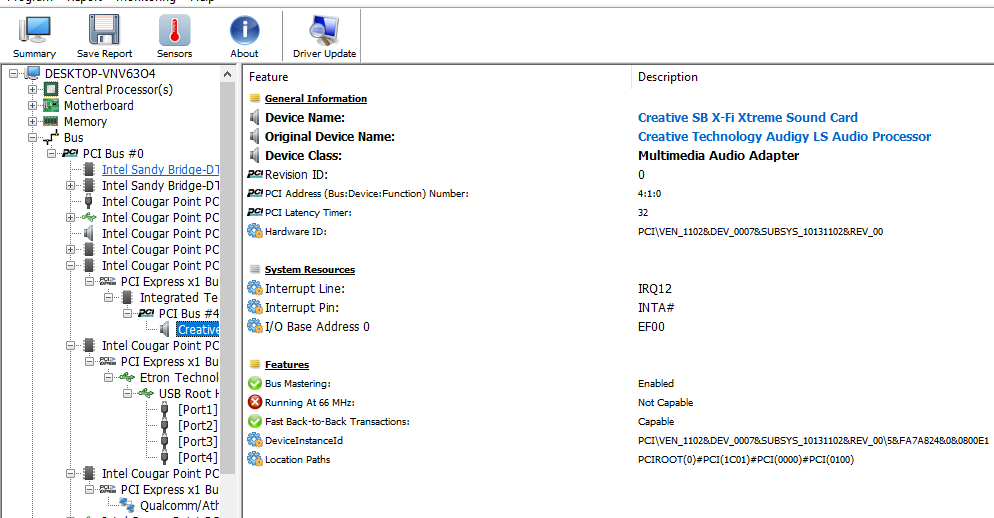Select the Central Processor(s) tree label
The image size is (994, 518).
tap(118, 89)
